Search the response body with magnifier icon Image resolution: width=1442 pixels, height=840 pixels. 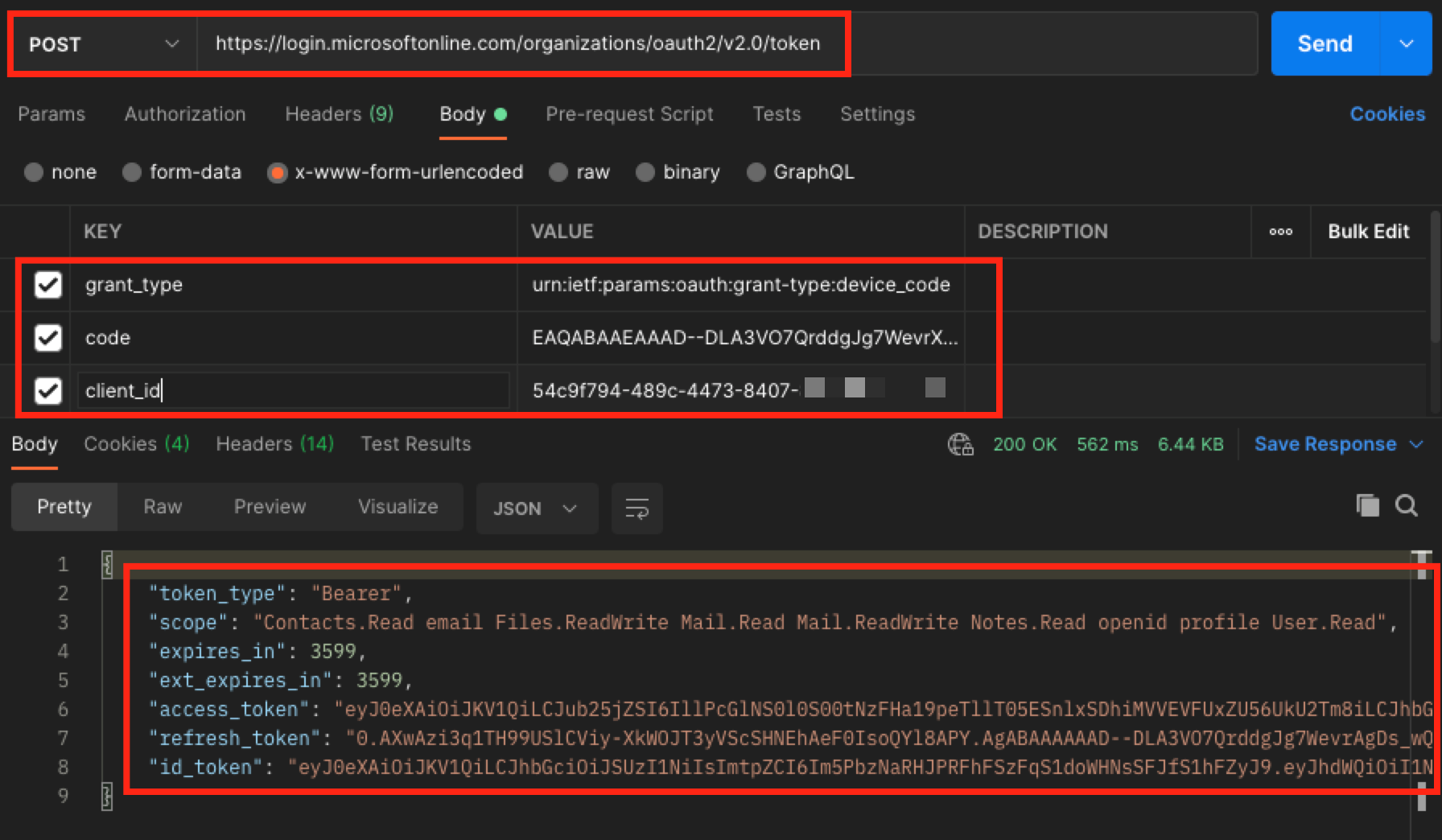click(1406, 505)
